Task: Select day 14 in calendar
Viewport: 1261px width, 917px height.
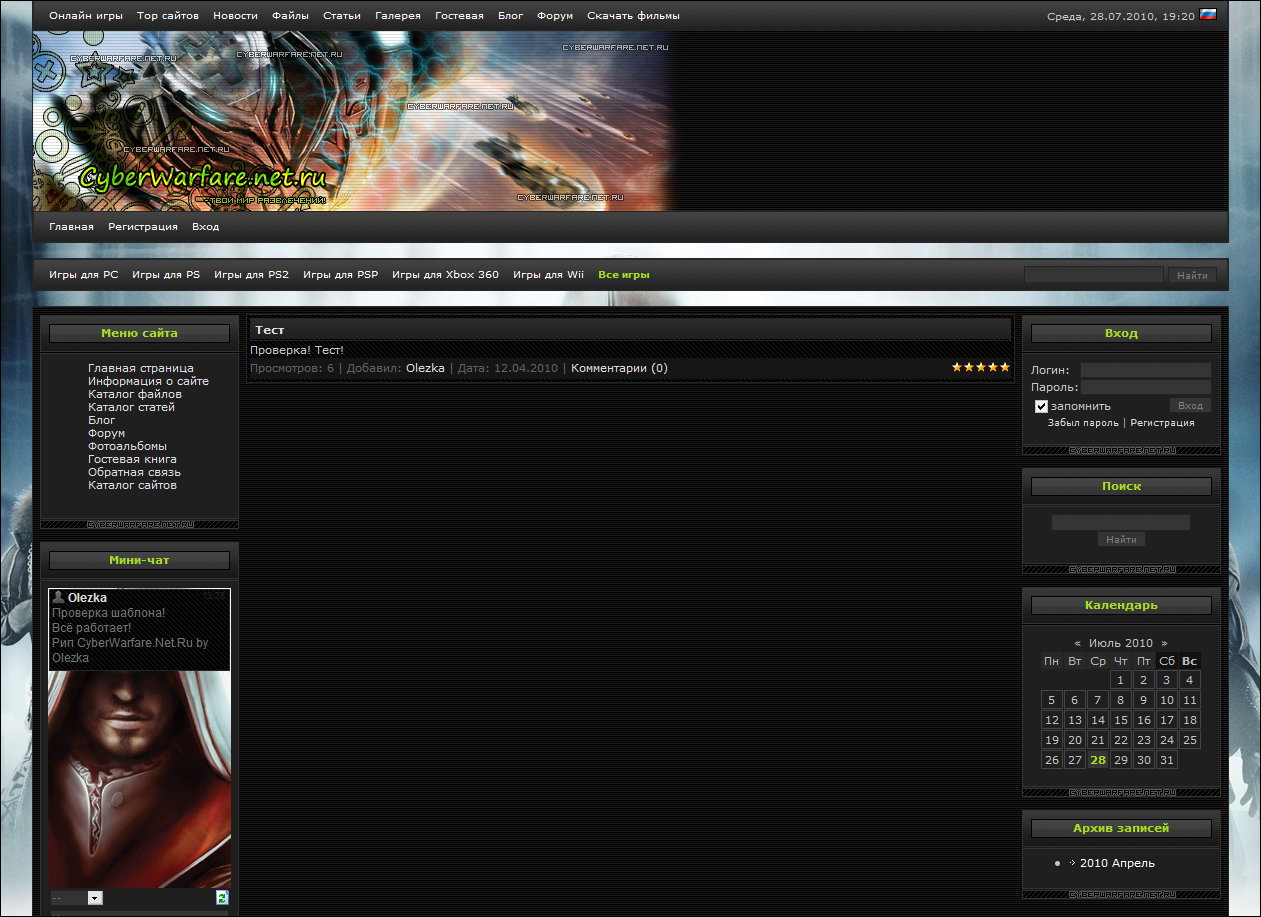Action: [x=1098, y=720]
